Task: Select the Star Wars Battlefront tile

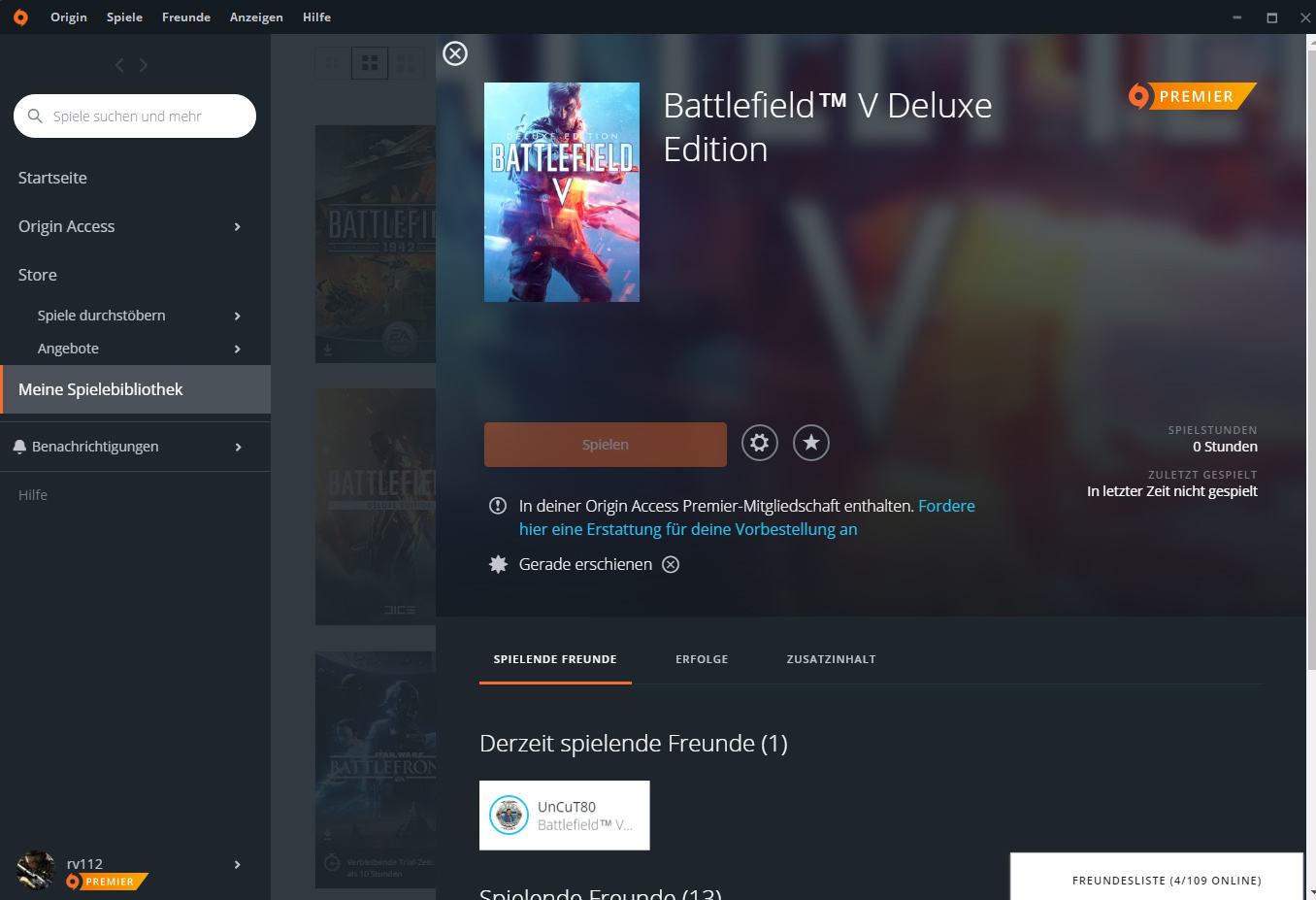Action: [376, 770]
